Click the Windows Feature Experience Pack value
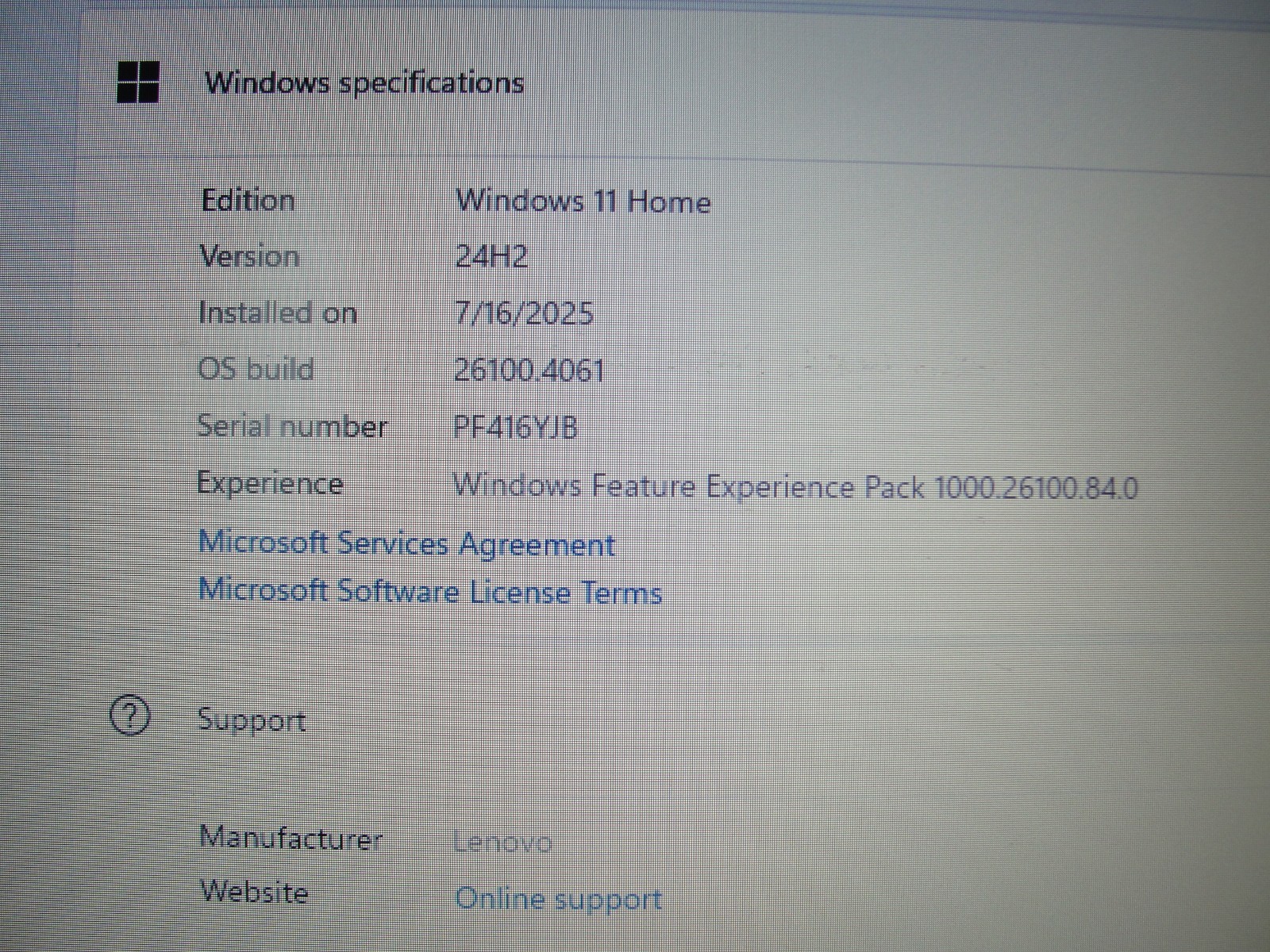The height and width of the screenshot is (952, 1270). 795,486
